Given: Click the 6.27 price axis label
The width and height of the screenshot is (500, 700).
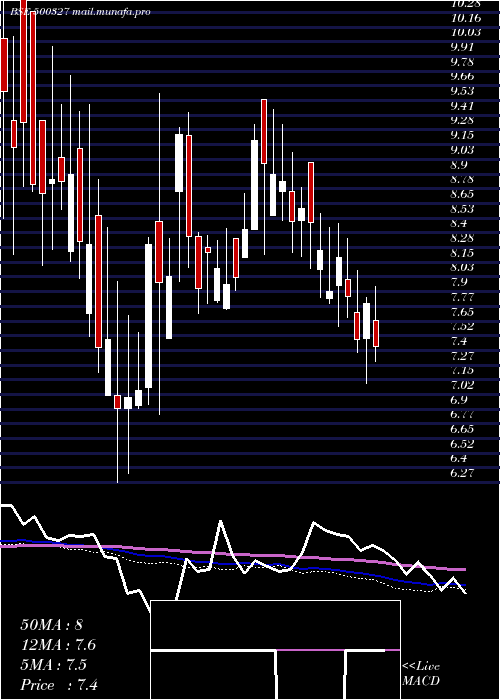Looking at the screenshot, I should pos(462,473).
